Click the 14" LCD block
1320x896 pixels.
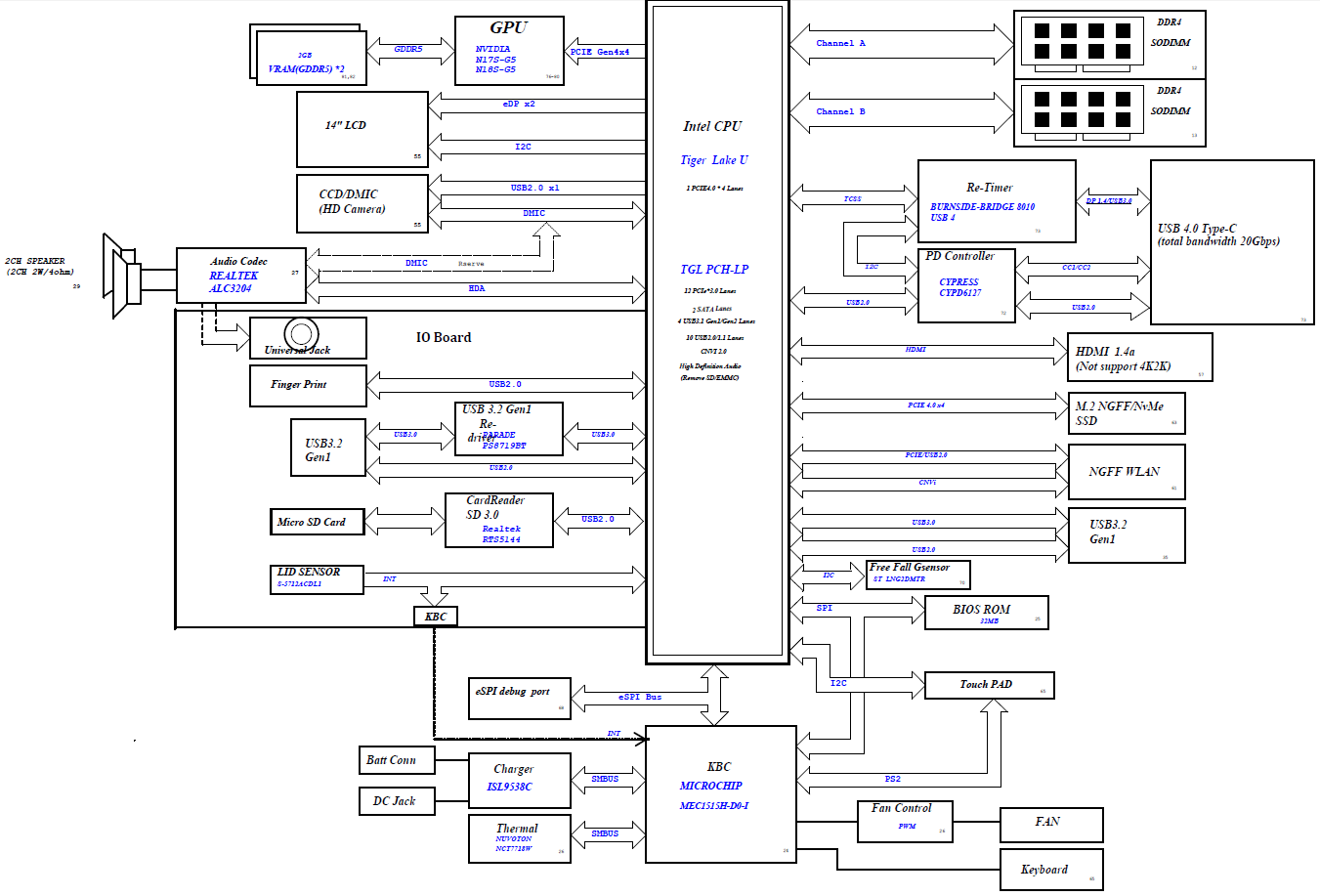click(x=362, y=129)
